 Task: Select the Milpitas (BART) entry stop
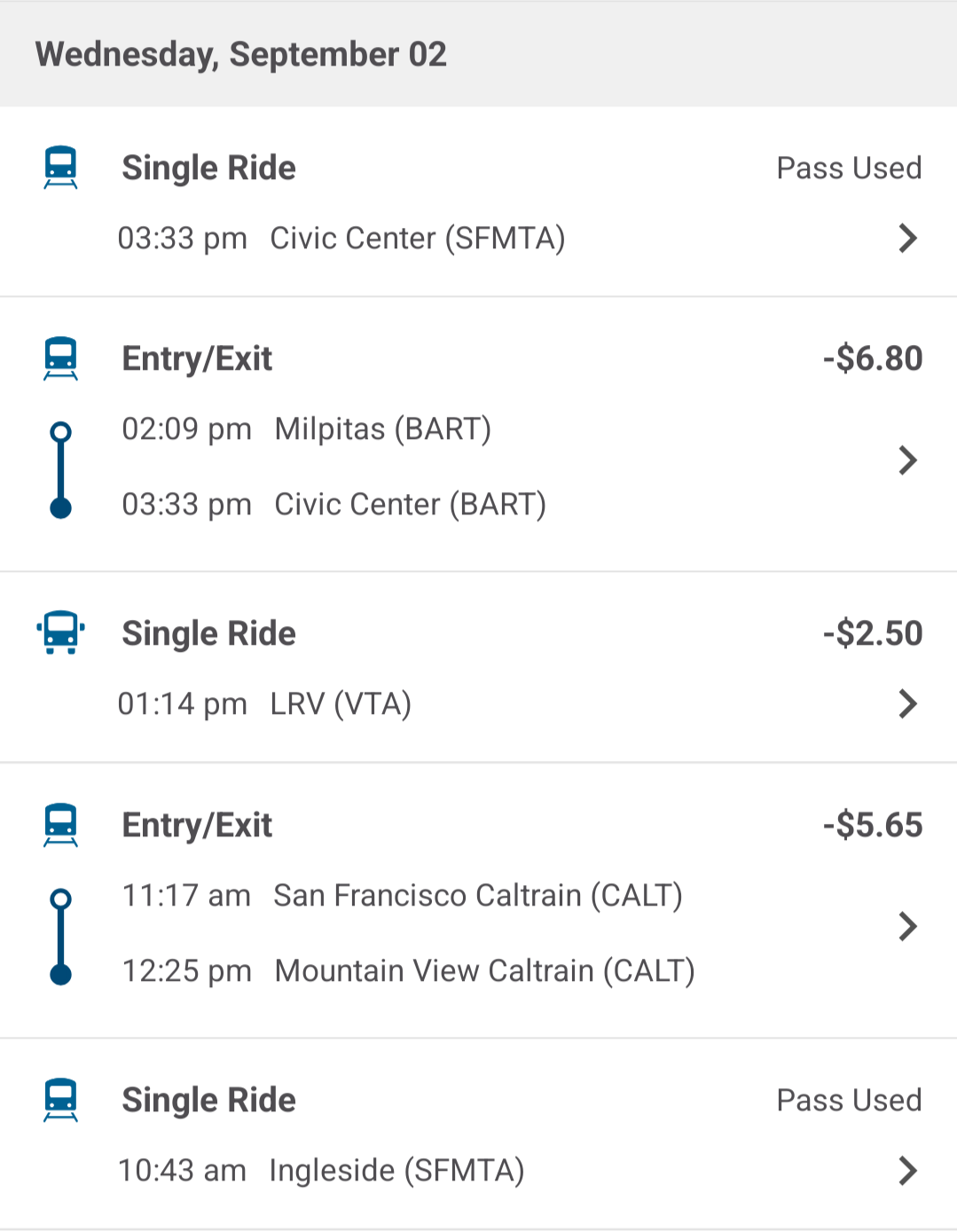[382, 429]
